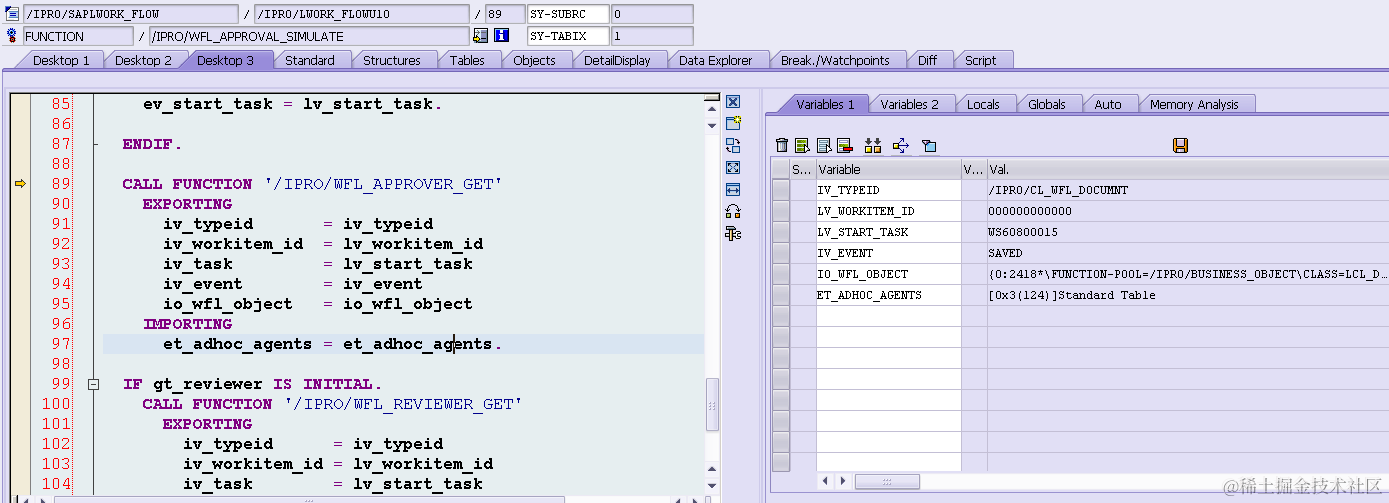Open the Data Explorer tab

pos(715,60)
